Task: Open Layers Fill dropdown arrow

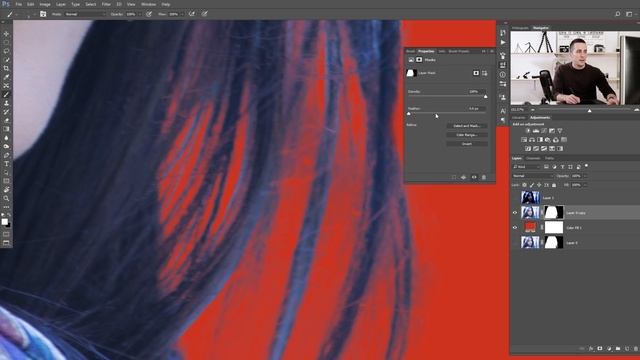Action: [x=585, y=185]
